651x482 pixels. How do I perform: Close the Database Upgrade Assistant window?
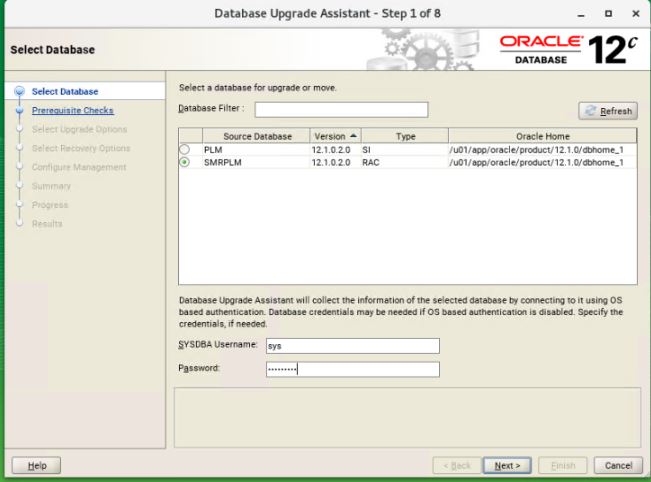click(636, 14)
